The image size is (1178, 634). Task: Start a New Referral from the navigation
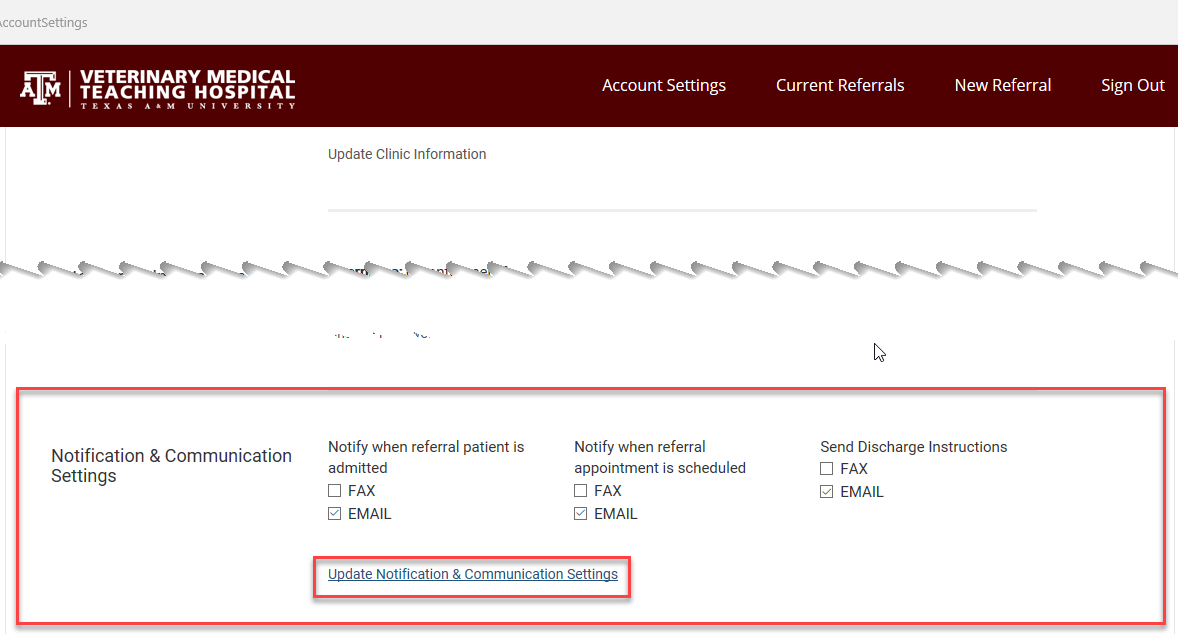1002,86
